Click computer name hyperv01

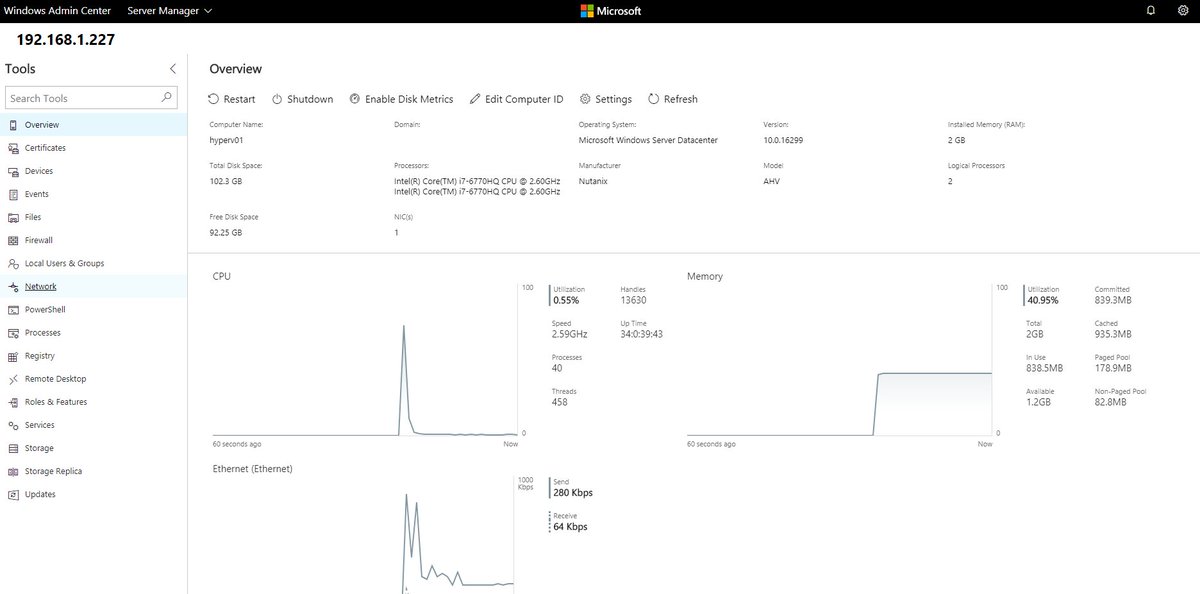(226, 140)
